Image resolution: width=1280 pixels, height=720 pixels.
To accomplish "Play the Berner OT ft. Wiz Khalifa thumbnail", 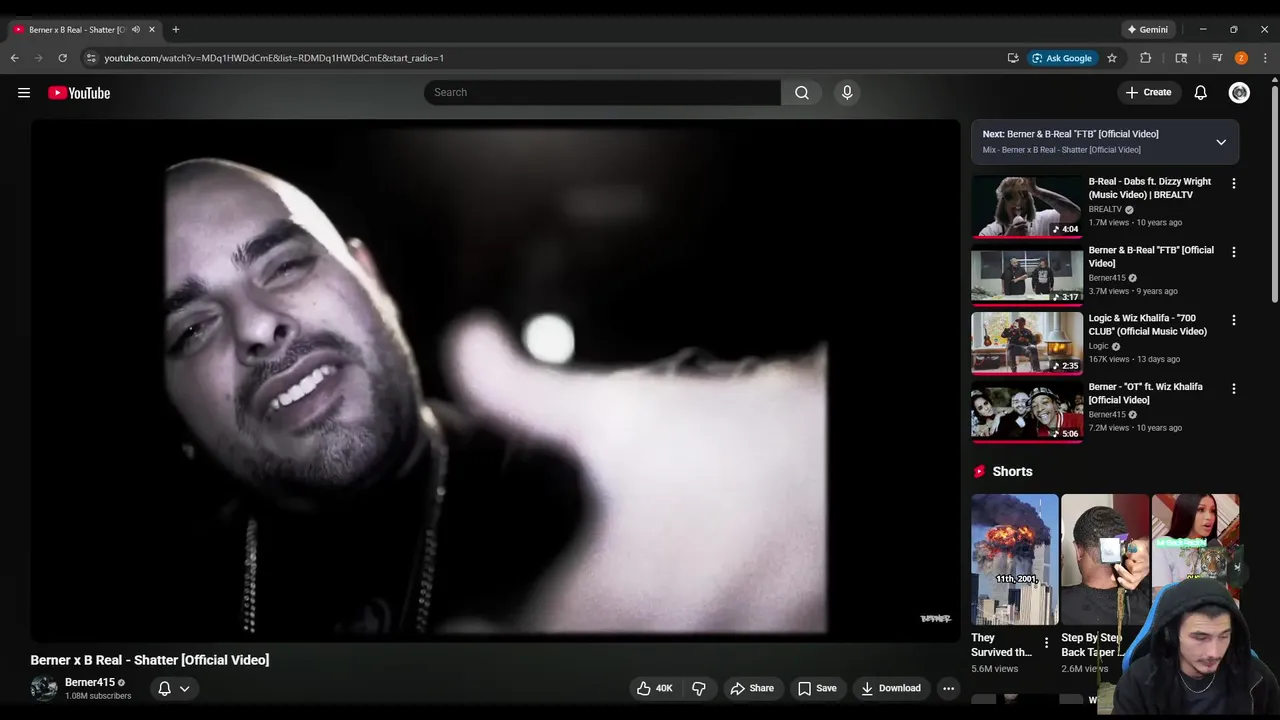I will tap(1027, 412).
